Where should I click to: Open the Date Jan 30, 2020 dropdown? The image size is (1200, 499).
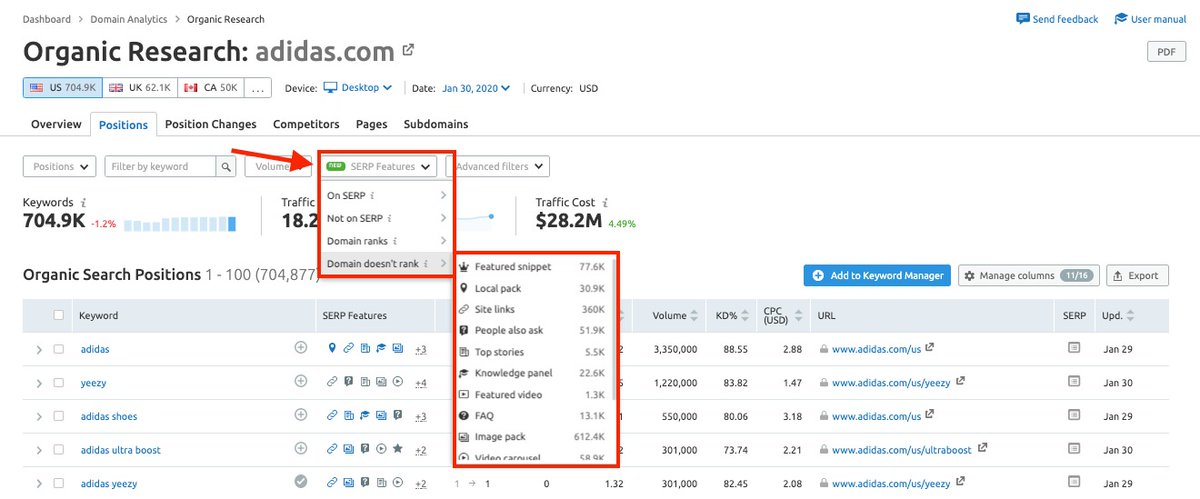point(476,88)
